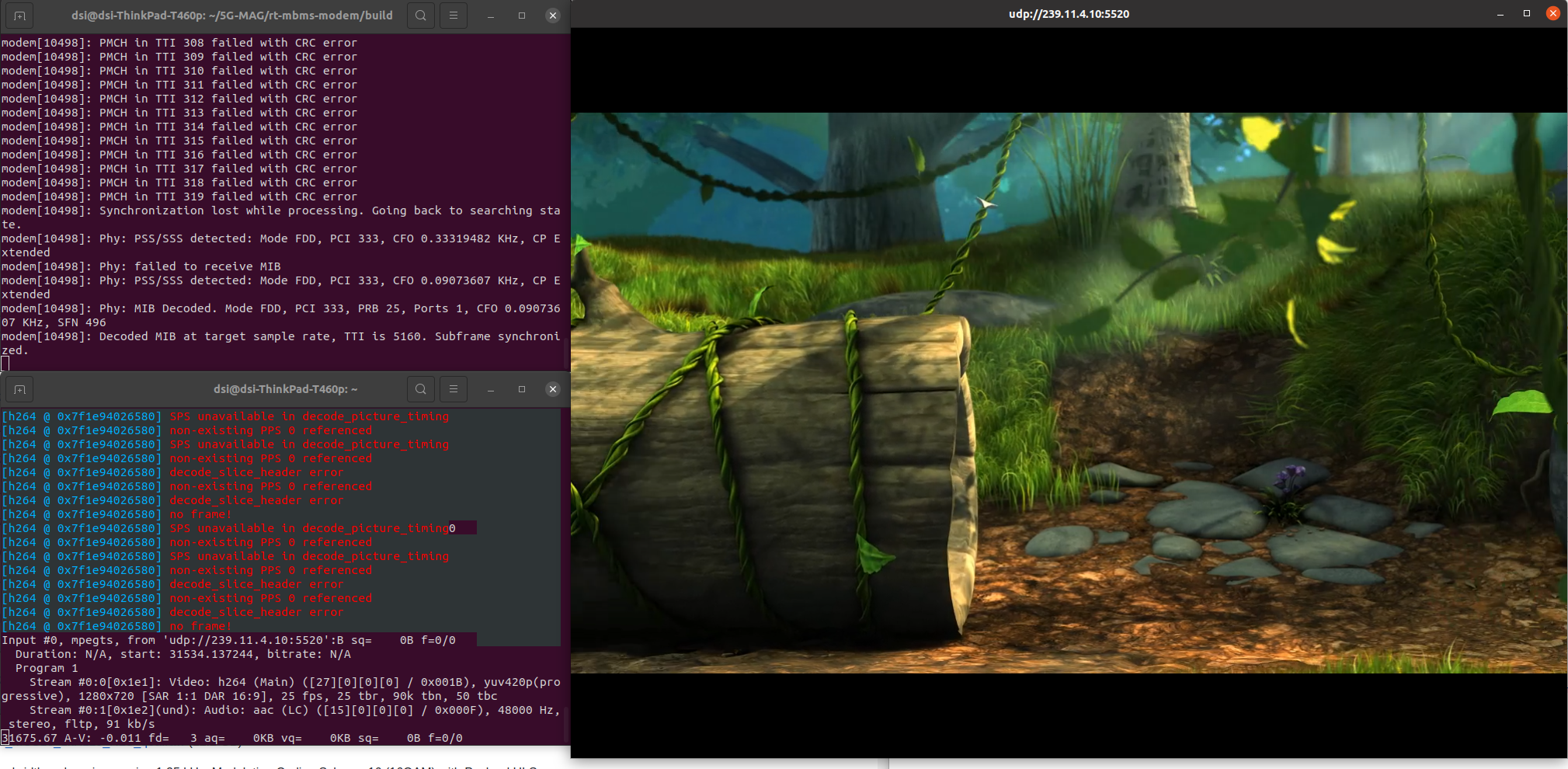This screenshot has width=1568, height=769.
Task: Open a new tab in the home (~) terminal
Action: [19, 389]
